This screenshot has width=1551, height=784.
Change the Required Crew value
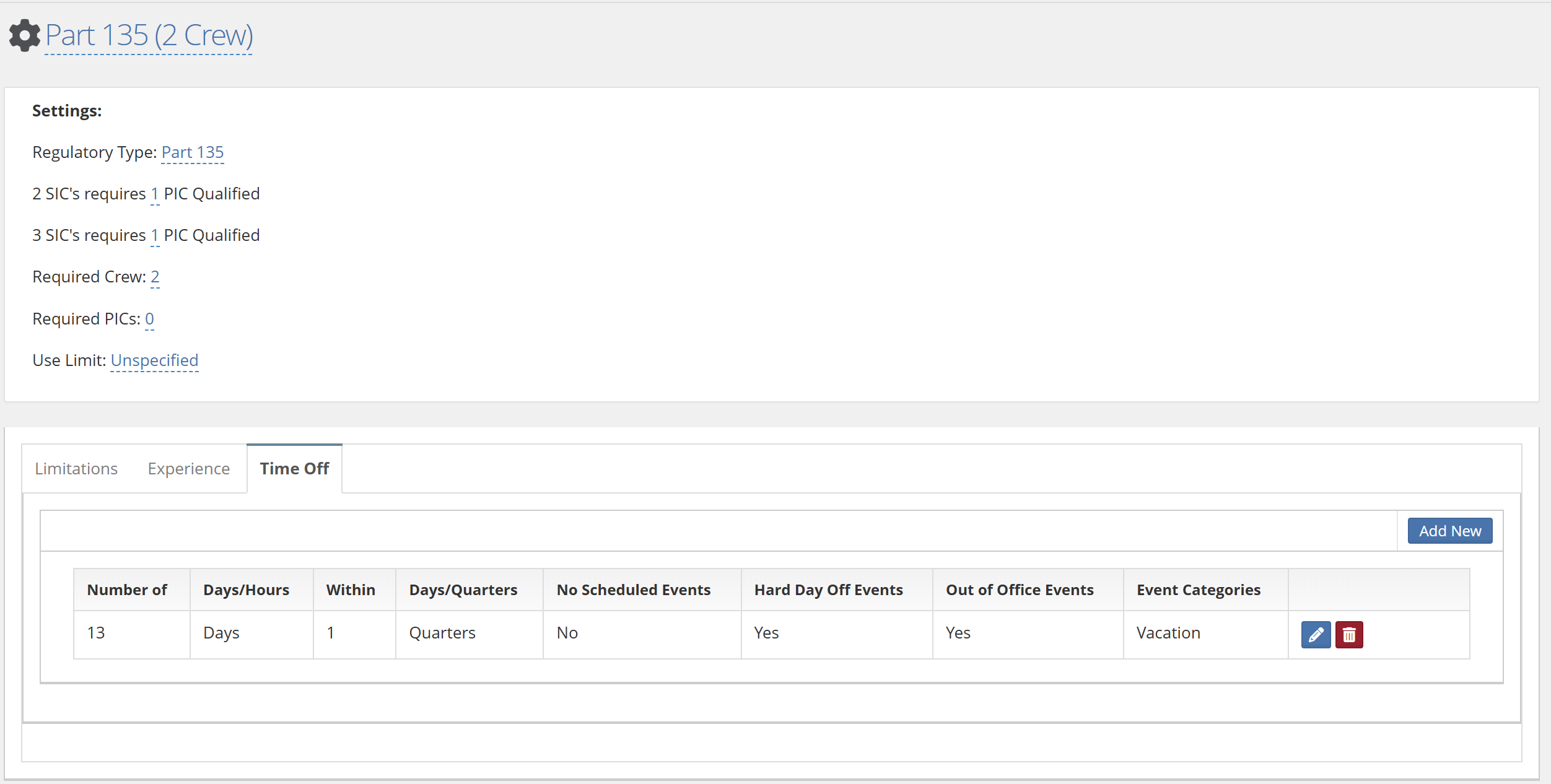[155, 277]
